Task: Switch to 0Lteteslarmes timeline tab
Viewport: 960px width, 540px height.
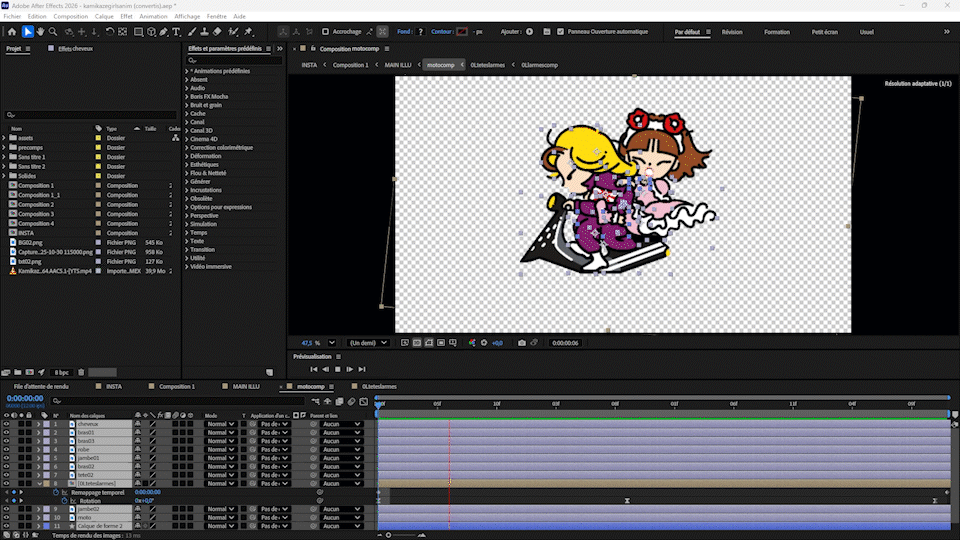Action: pos(379,386)
